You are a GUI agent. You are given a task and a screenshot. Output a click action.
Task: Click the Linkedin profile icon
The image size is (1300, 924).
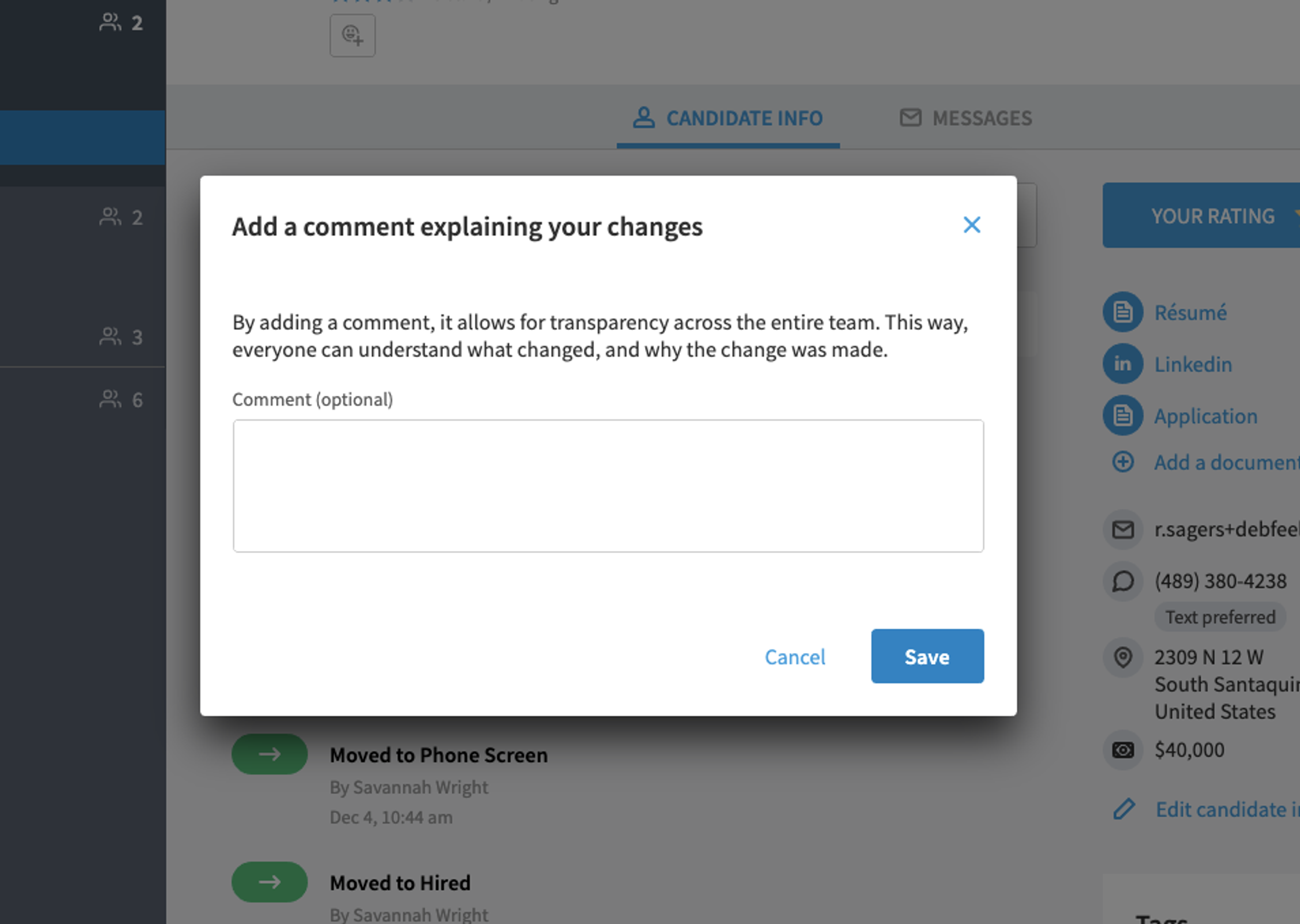click(1123, 364)
